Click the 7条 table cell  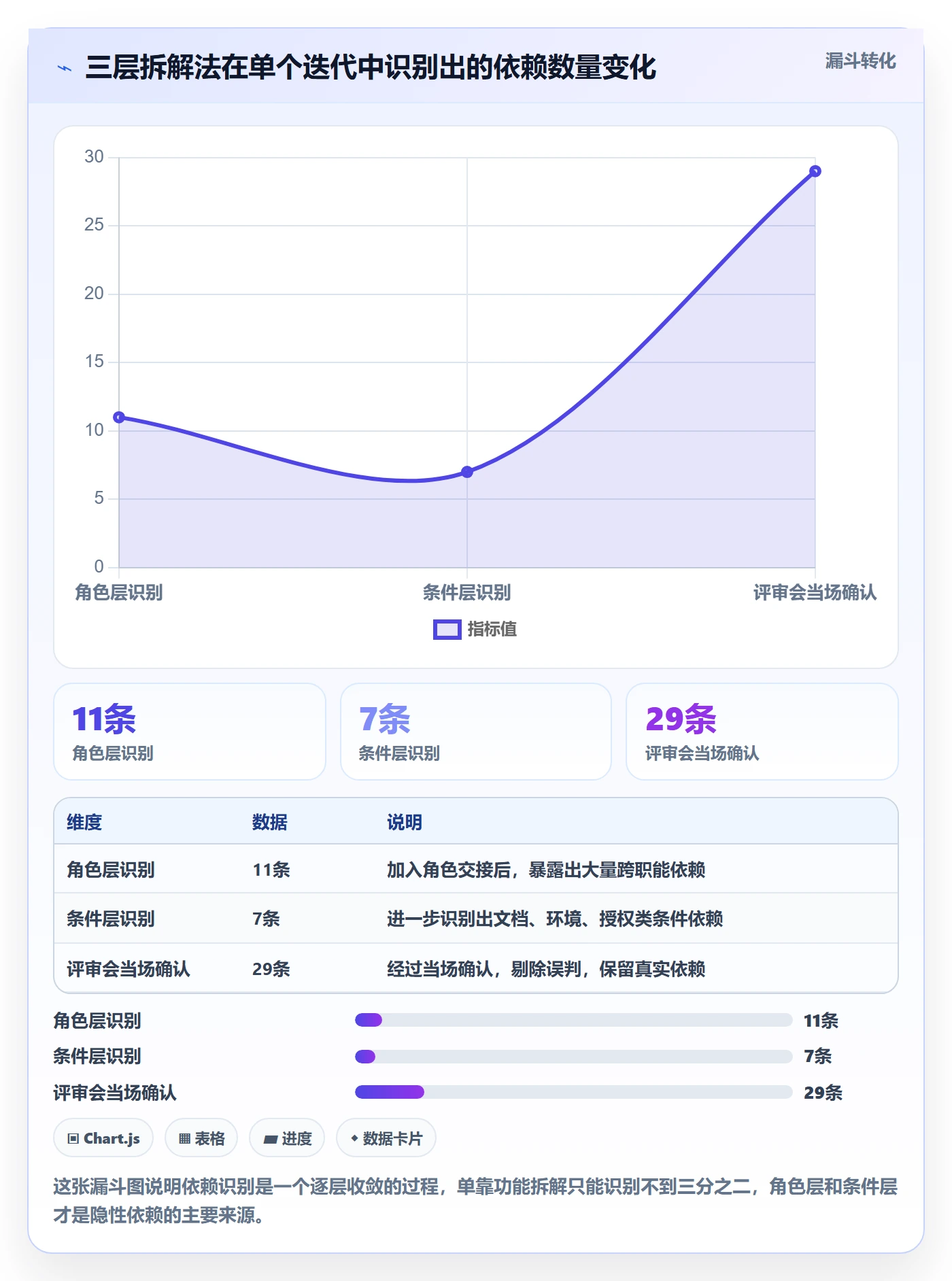(x=267, y=919)
